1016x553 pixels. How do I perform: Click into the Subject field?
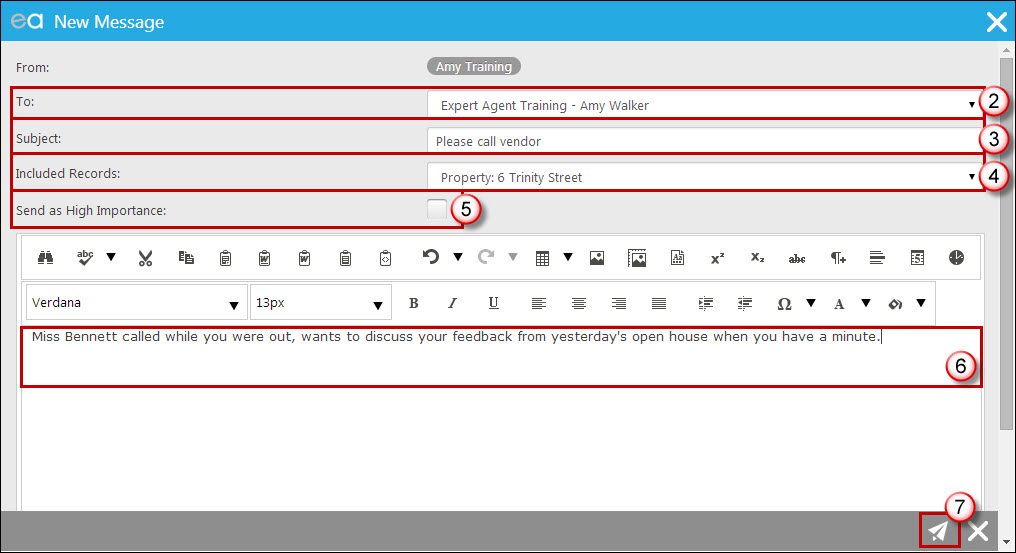pyautogui.click(x=705, y=141)
